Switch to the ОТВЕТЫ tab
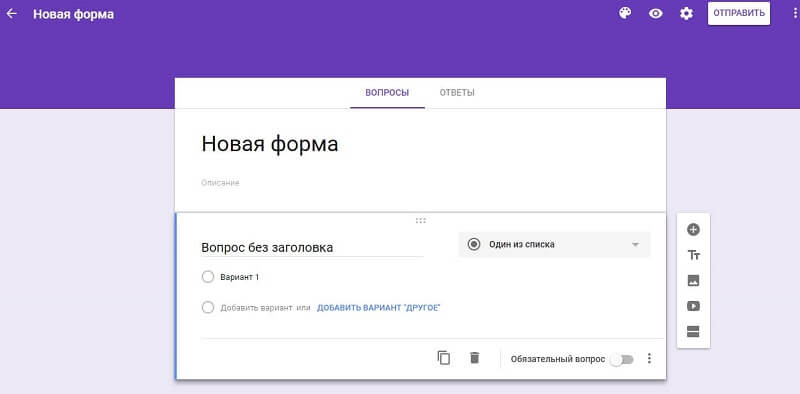The width and height of the screenshot is (800, 394). pyautogui.click(x=457, y=93)
